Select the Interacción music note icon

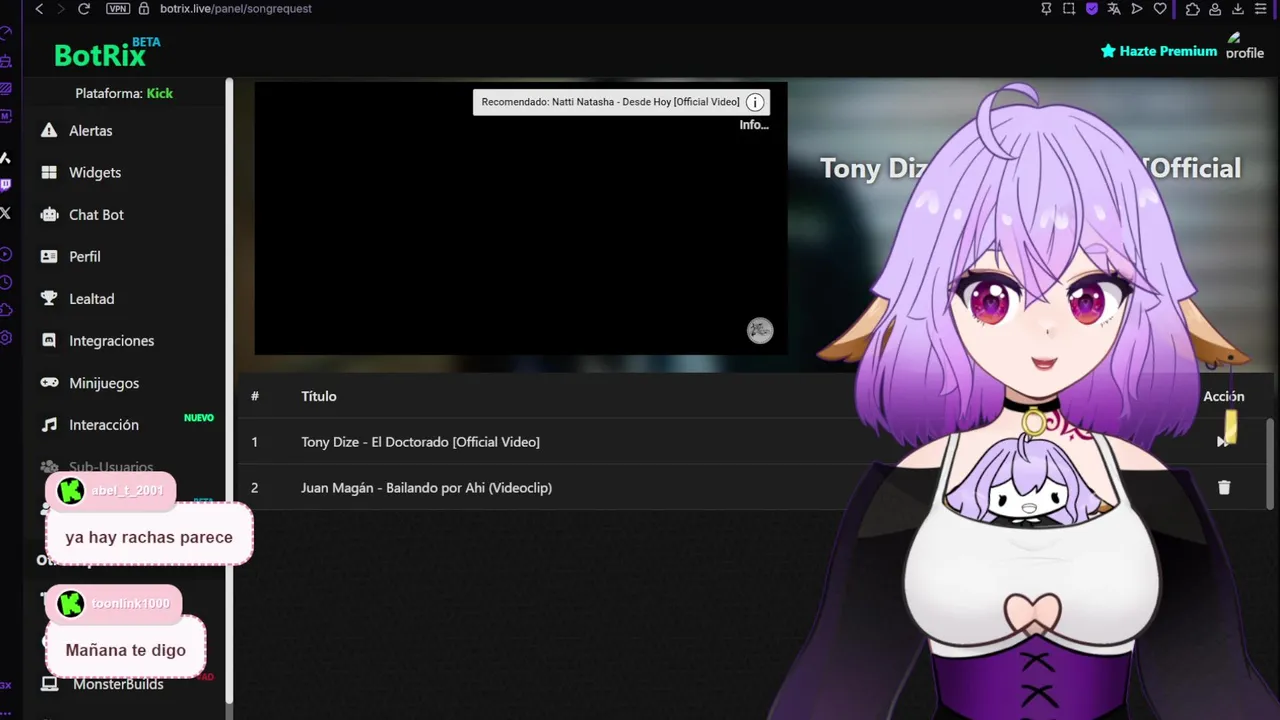click(49, 425)
